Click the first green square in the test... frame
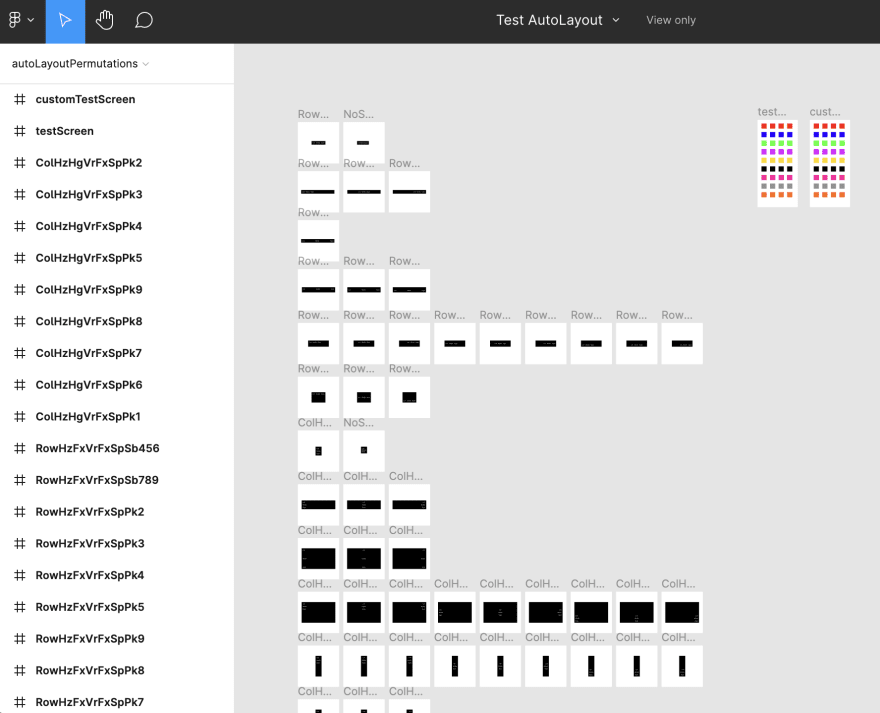 pos(764,144)
